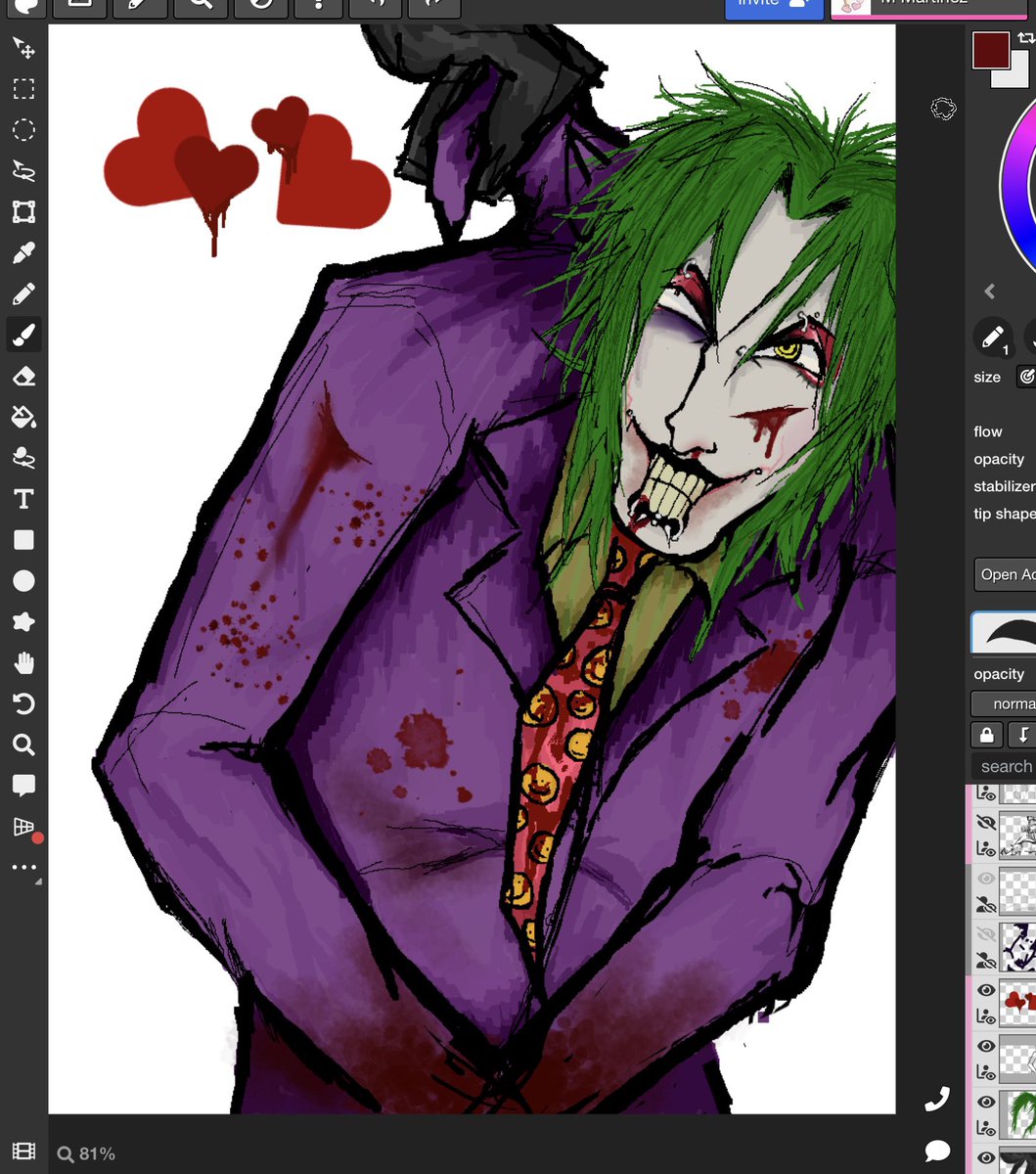Show the hidden figure sketch layer
The height and width of the screenshot is (1174, 1036).
click(986, 824)
